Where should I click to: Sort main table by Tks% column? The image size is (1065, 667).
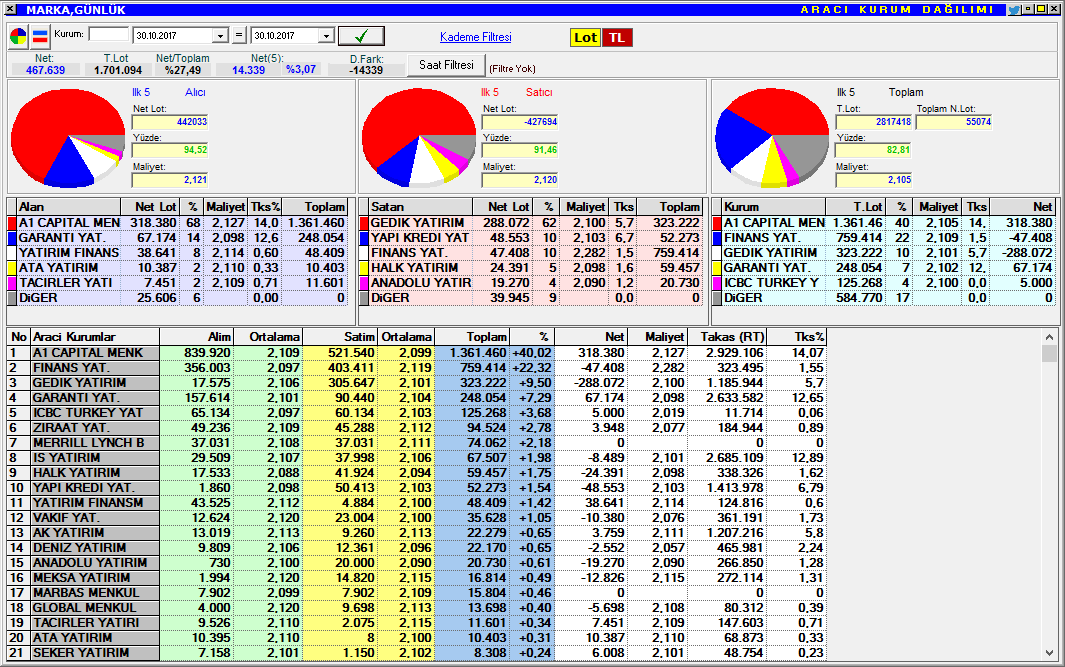click(797, 337)
